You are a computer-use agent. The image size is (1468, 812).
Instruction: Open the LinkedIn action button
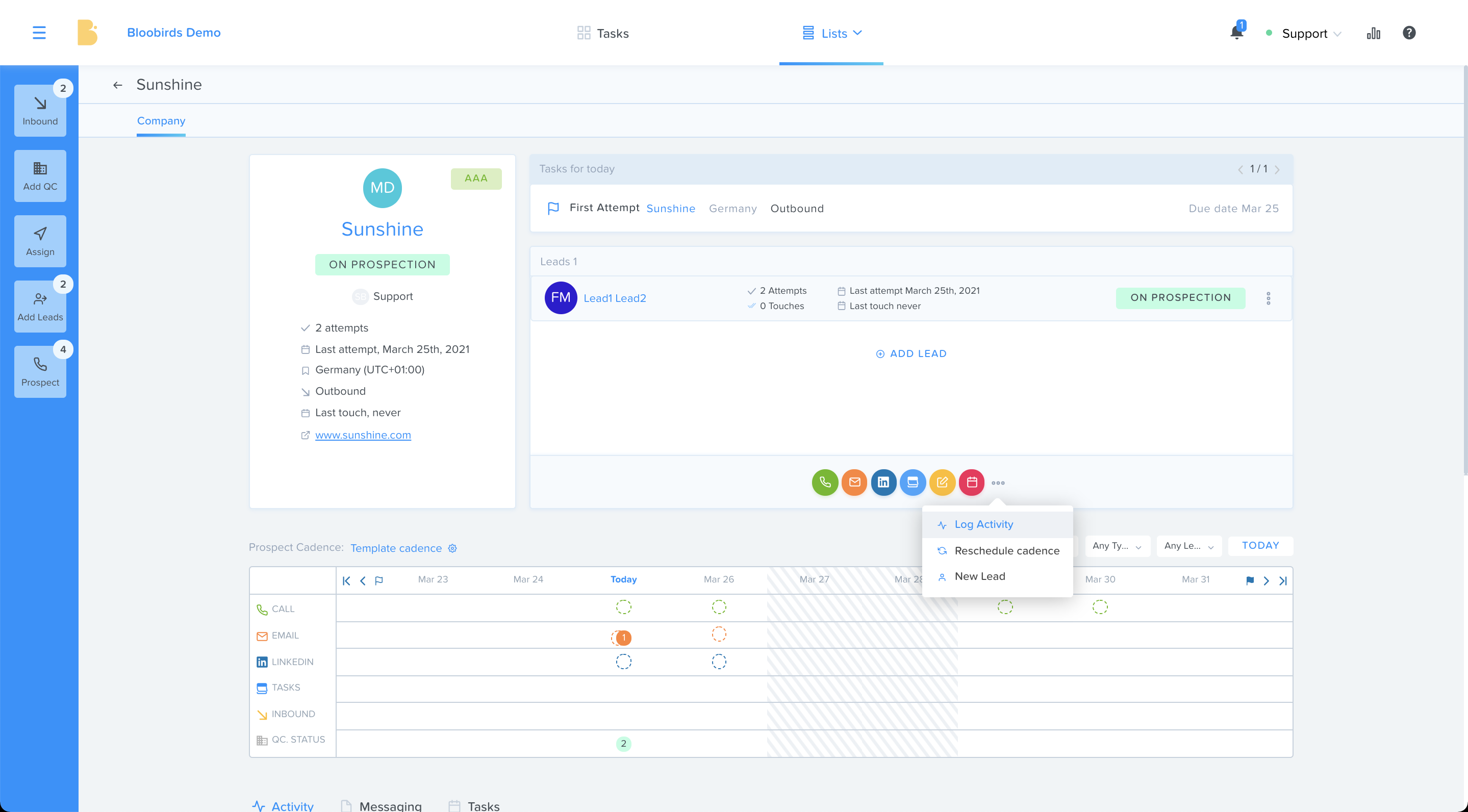pyautogui.click(x=883, y=482)
